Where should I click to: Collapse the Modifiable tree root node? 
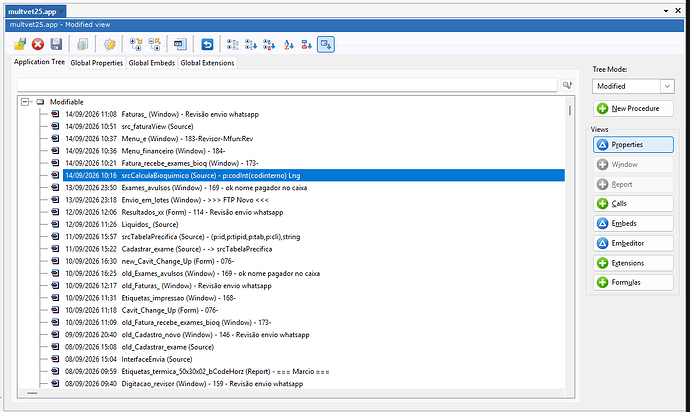coord(25,102)
